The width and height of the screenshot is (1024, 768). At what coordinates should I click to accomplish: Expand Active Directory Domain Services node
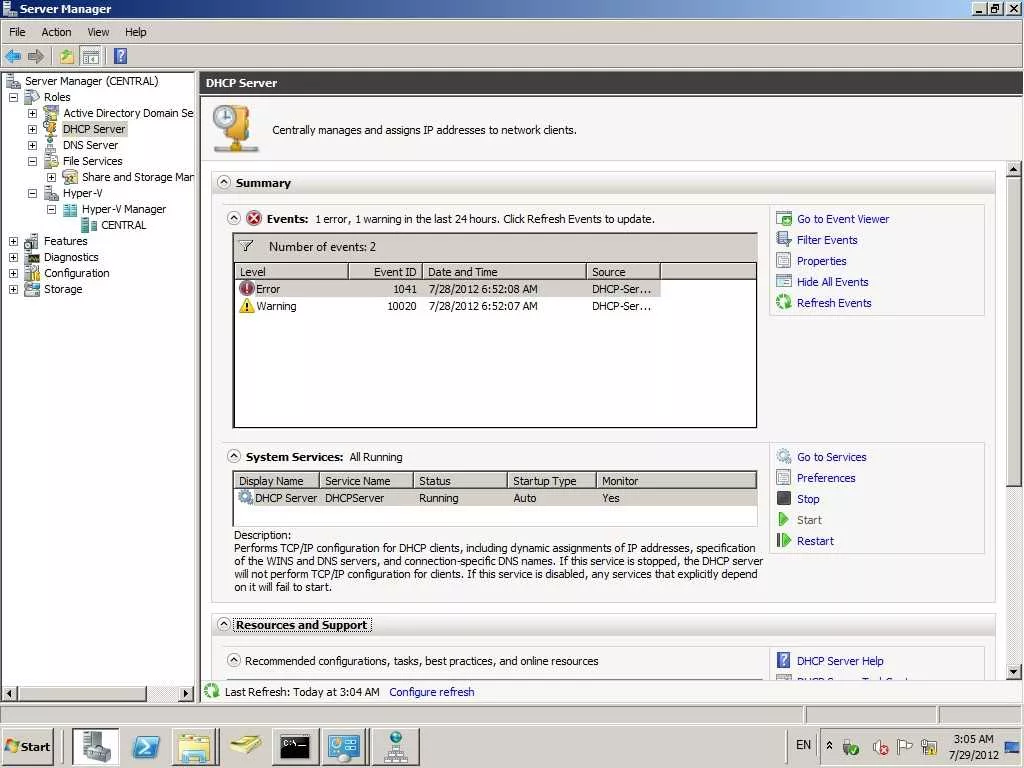[x=32, y=113]
